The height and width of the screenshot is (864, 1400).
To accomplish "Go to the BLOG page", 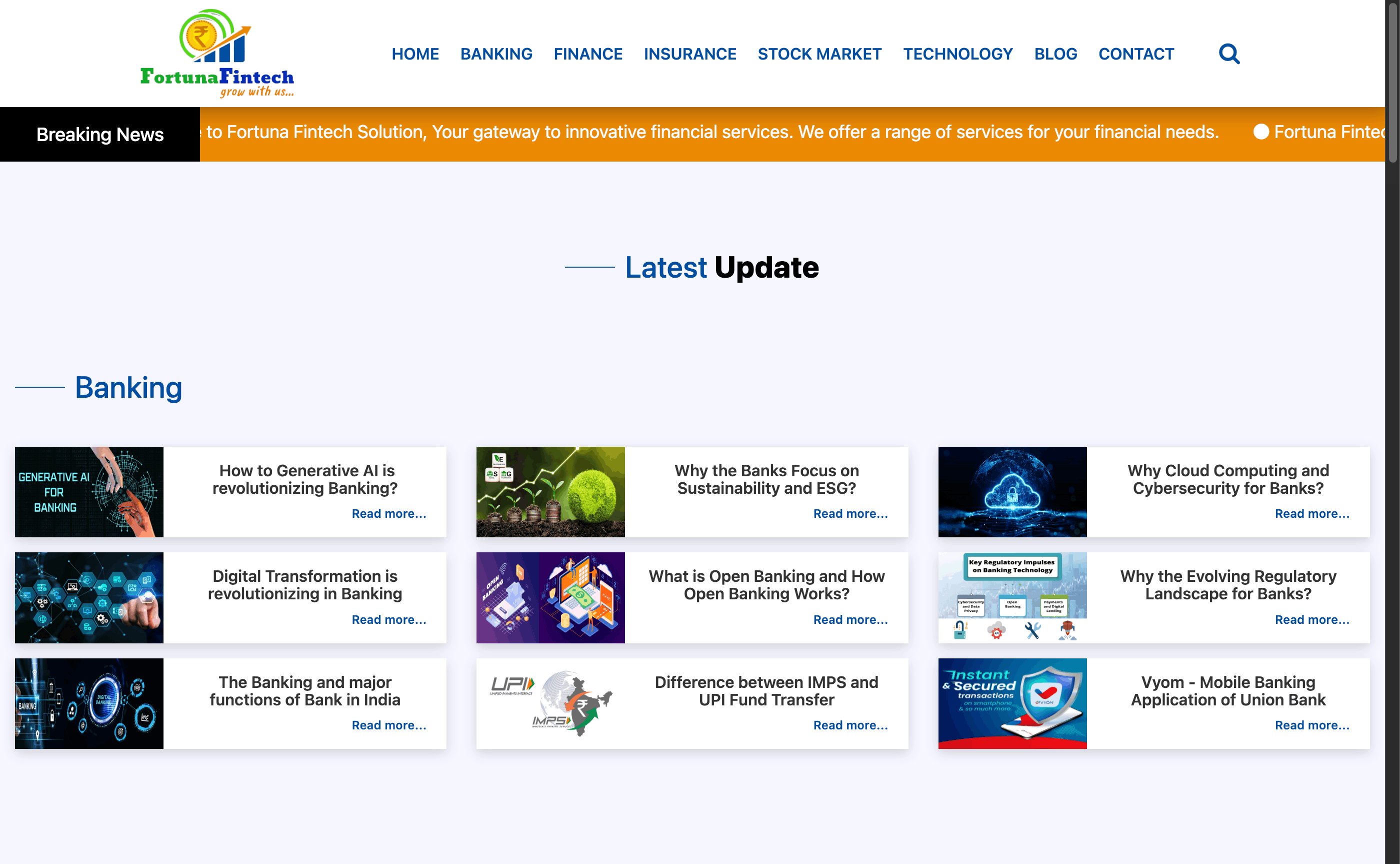I will click(1055, 54).
